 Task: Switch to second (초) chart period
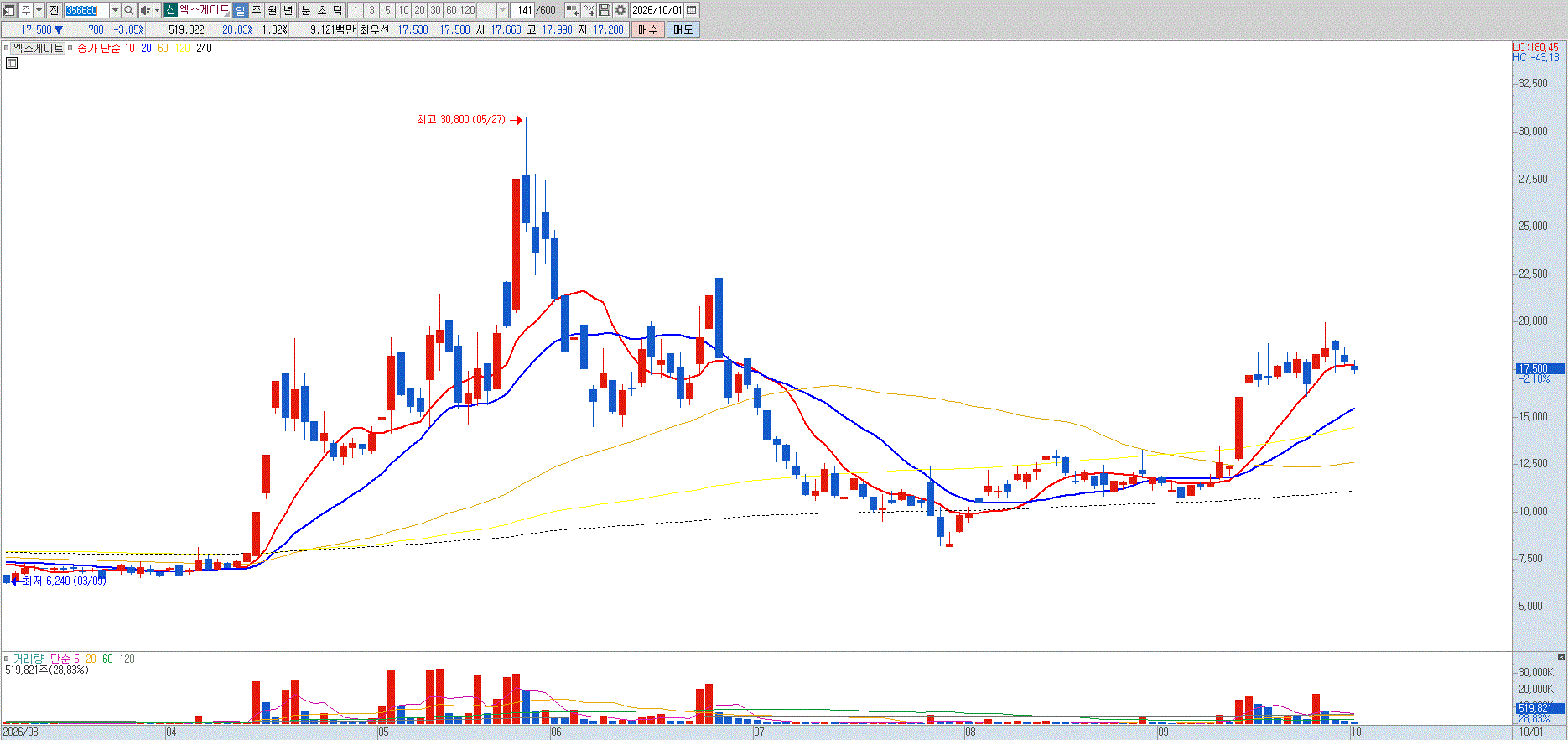(321, 10)
